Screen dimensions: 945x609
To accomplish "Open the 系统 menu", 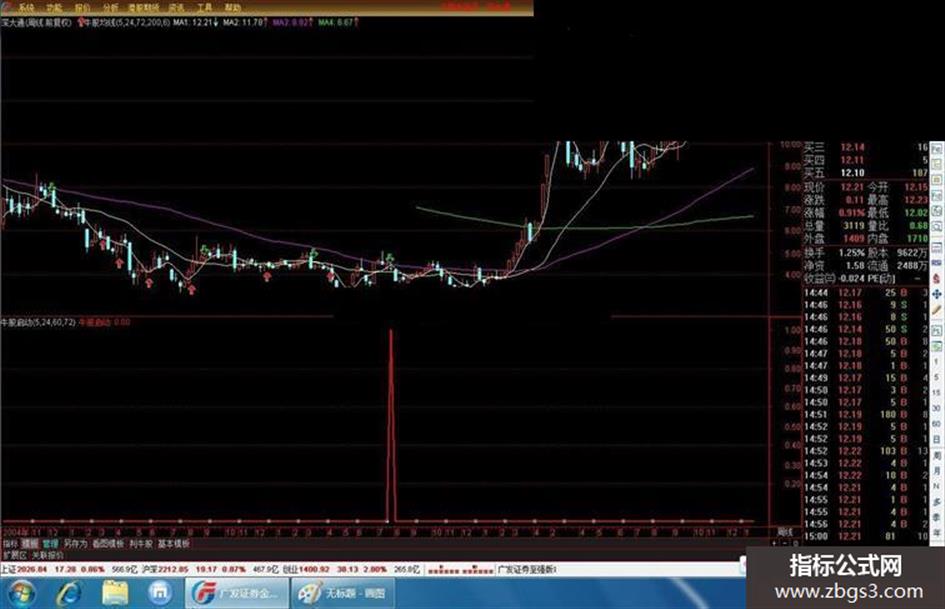I will 25,7.
